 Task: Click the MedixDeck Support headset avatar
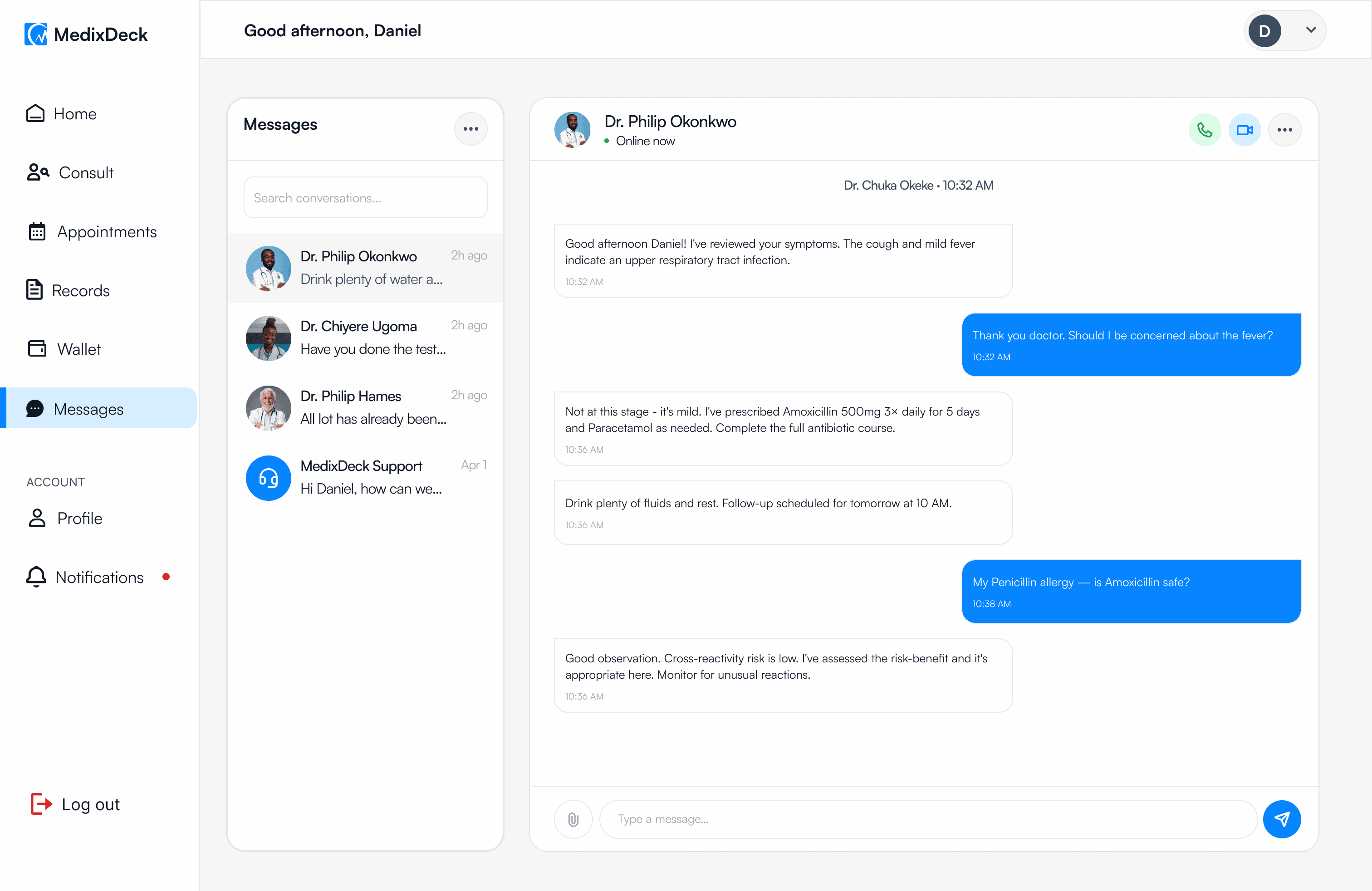click(x=268, y=478)
